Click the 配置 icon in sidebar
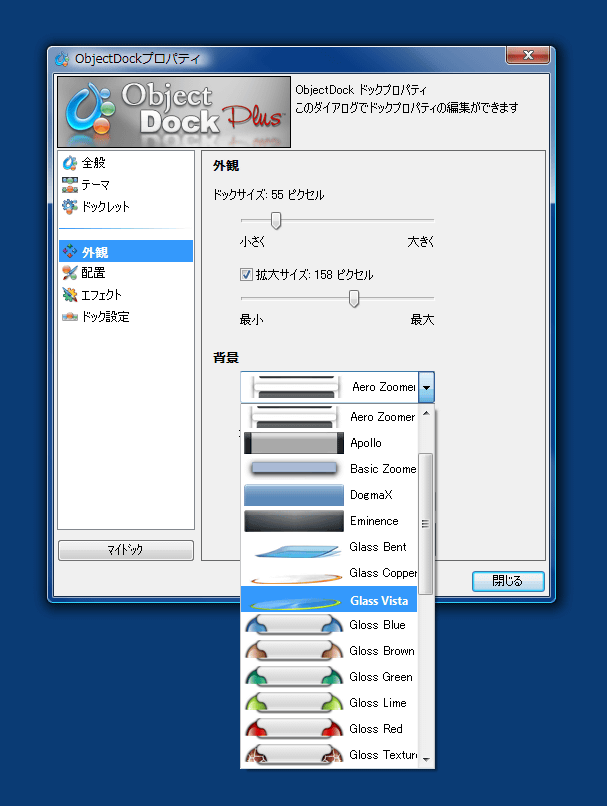 [x=69, y=272]
